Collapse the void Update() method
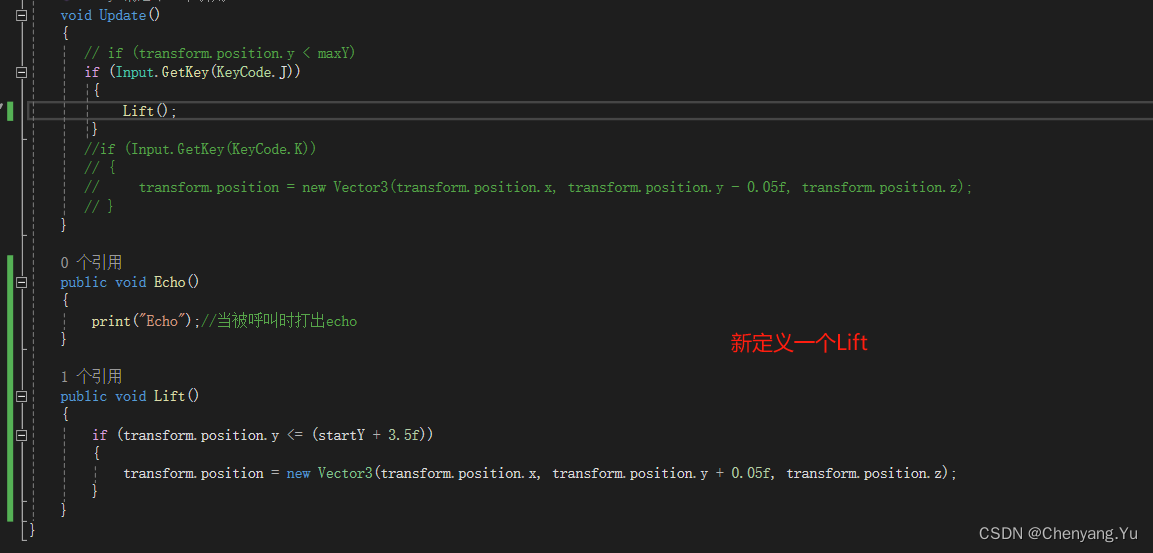 click(x=21, y=15)
